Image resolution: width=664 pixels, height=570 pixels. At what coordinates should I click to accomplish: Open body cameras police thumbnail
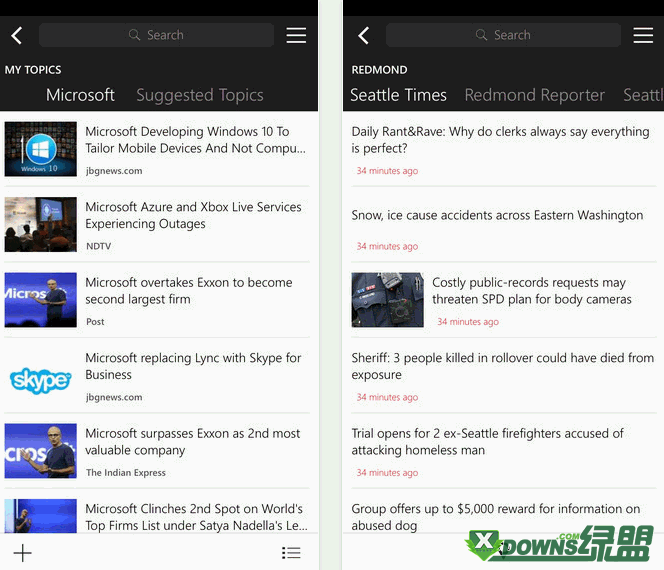387,300
